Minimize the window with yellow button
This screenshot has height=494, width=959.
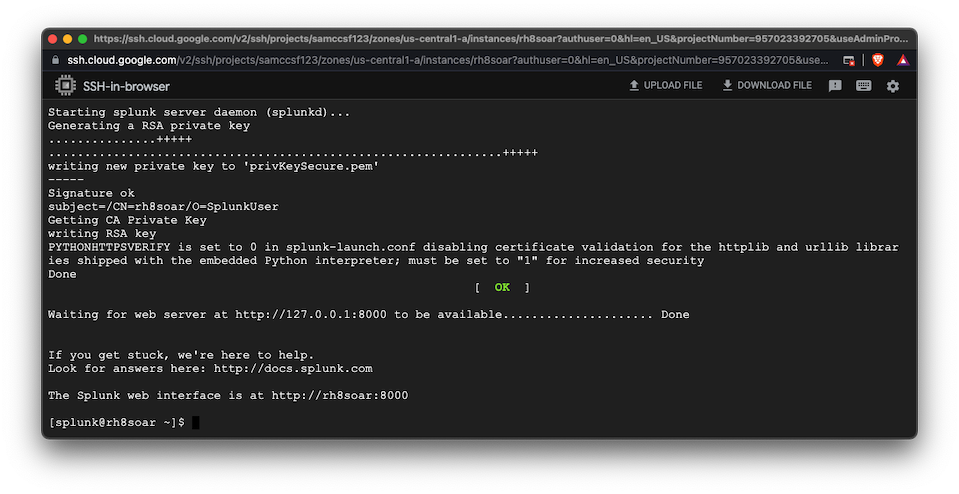click(x=67, y=39)
